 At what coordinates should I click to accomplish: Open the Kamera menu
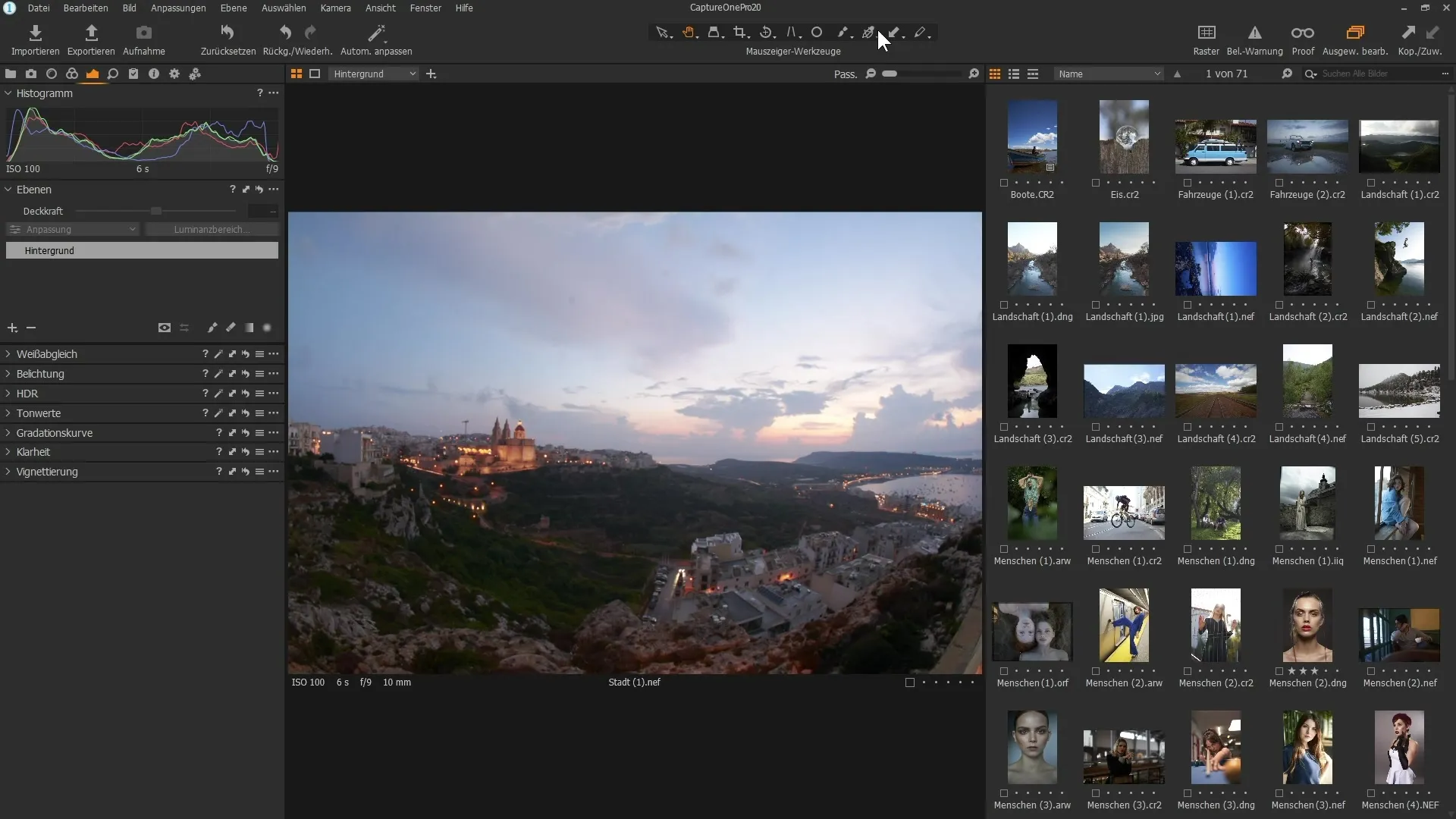click(335, 8)
